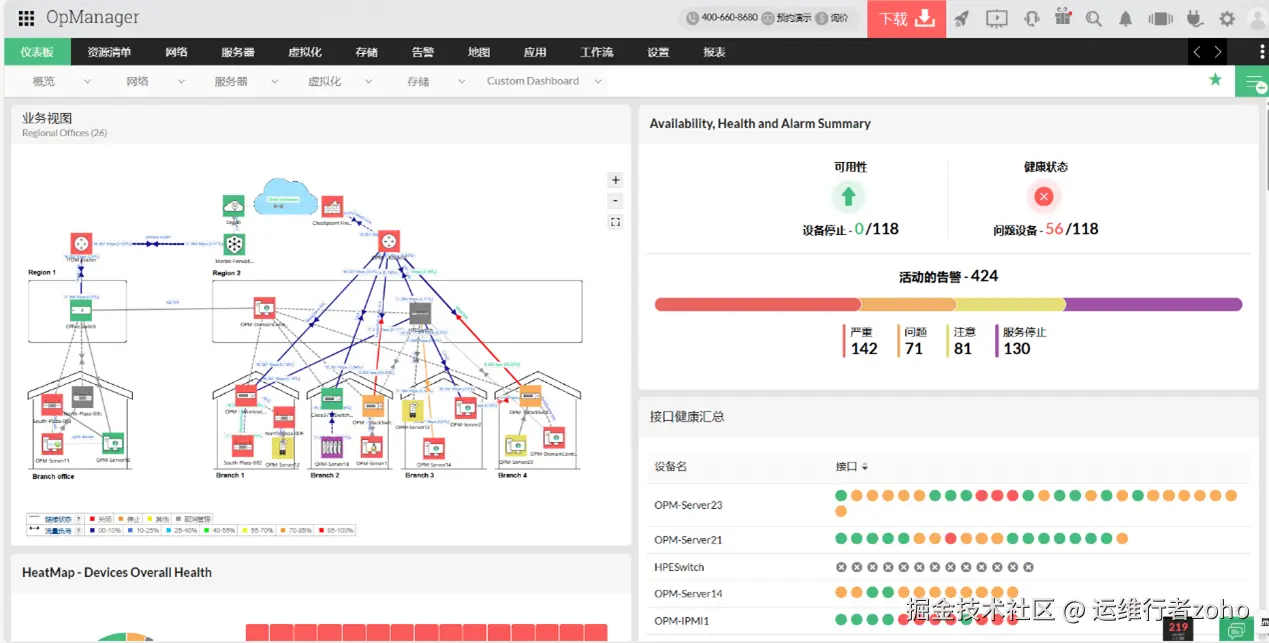
Task: Open the gift box icon
Action: coord(1062,18)
